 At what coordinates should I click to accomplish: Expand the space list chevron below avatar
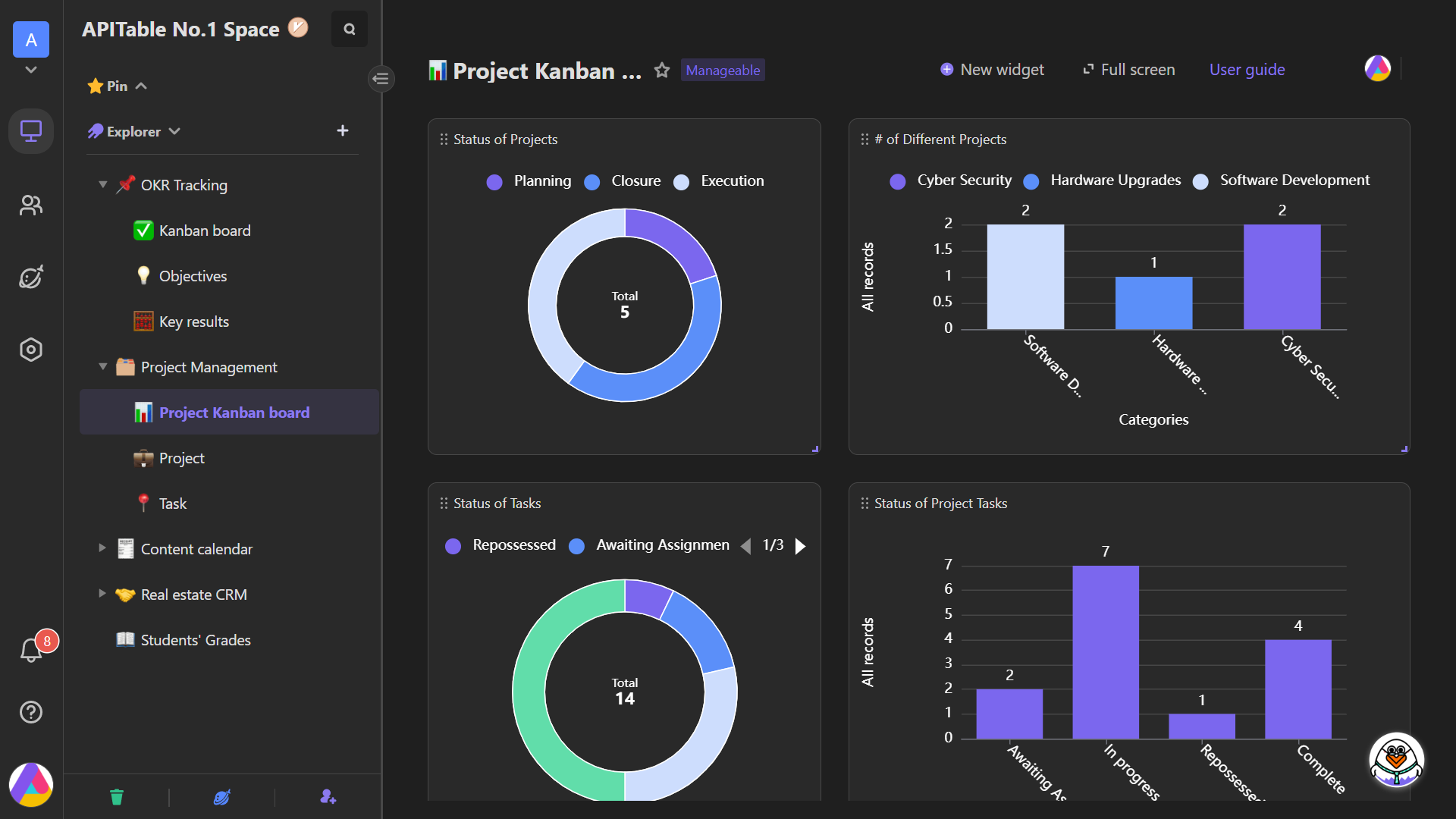point(31,70)
